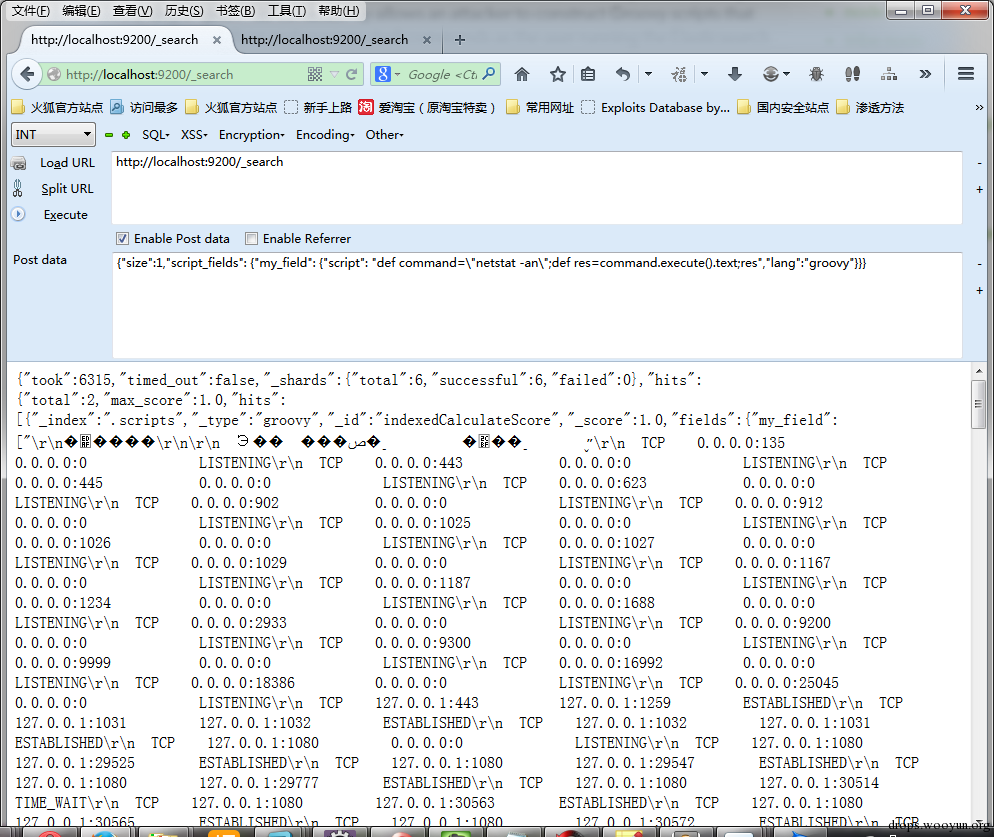The image size is (994, 837).
Task: Click inside the Post data text area
Action: click(537, 305)
